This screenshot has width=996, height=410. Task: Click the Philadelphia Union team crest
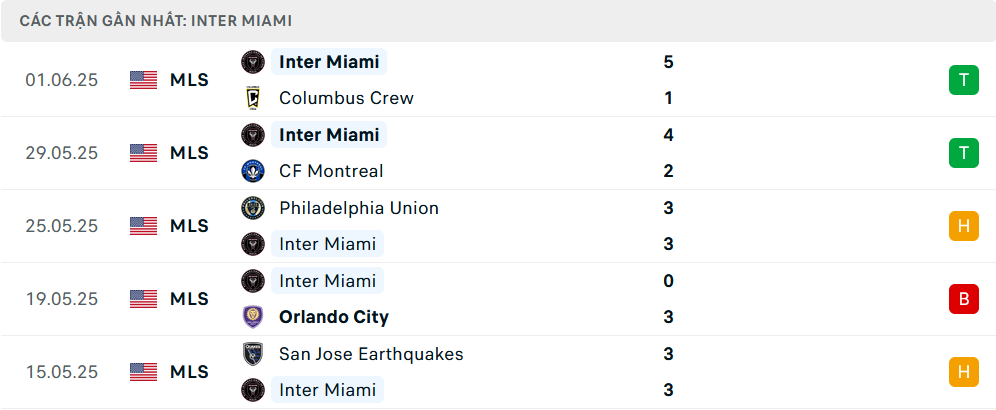[x=253, y=208]
